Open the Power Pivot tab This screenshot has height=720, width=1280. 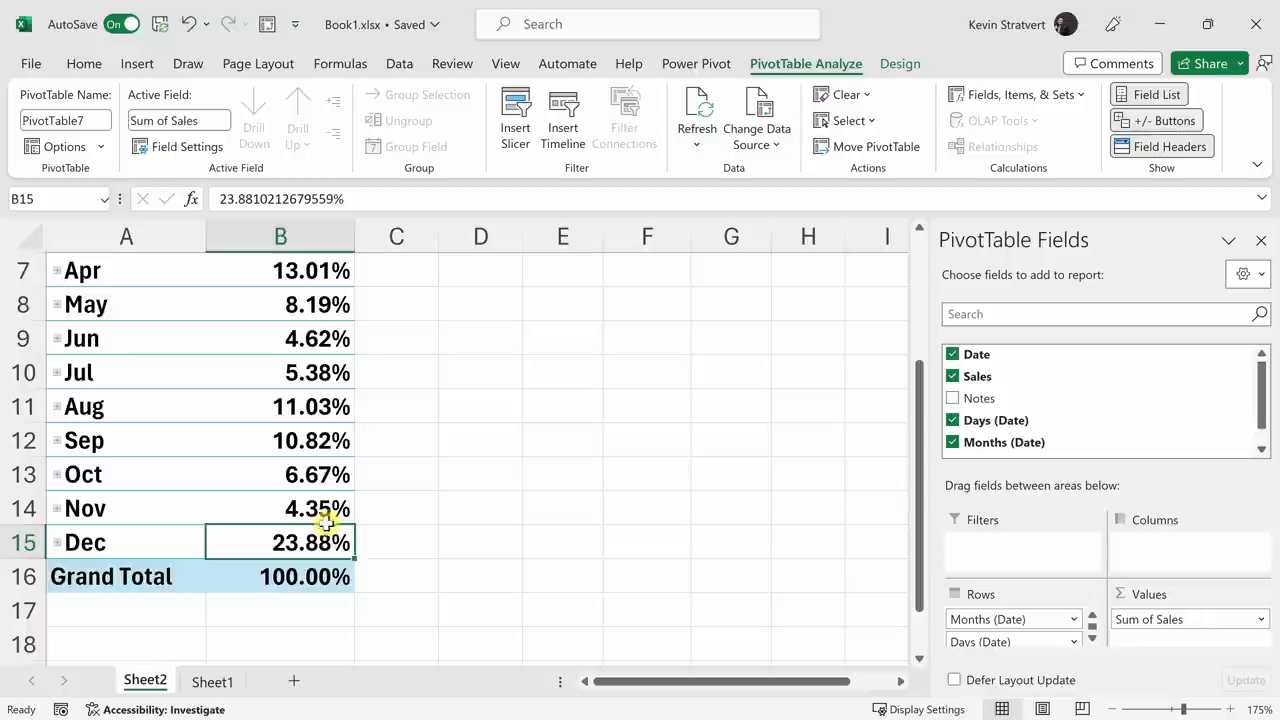696,63
